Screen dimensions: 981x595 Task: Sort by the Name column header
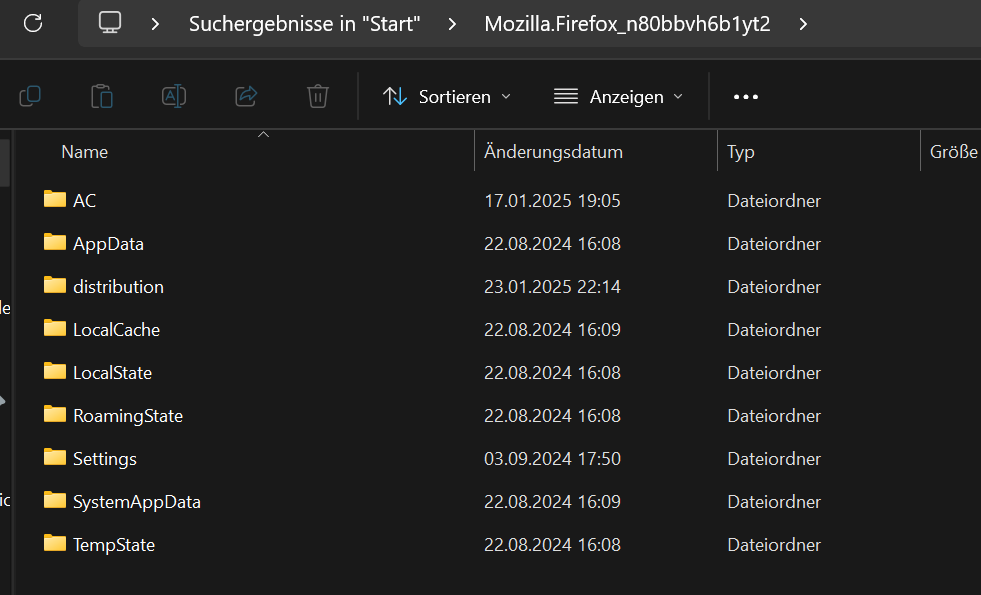85,152
